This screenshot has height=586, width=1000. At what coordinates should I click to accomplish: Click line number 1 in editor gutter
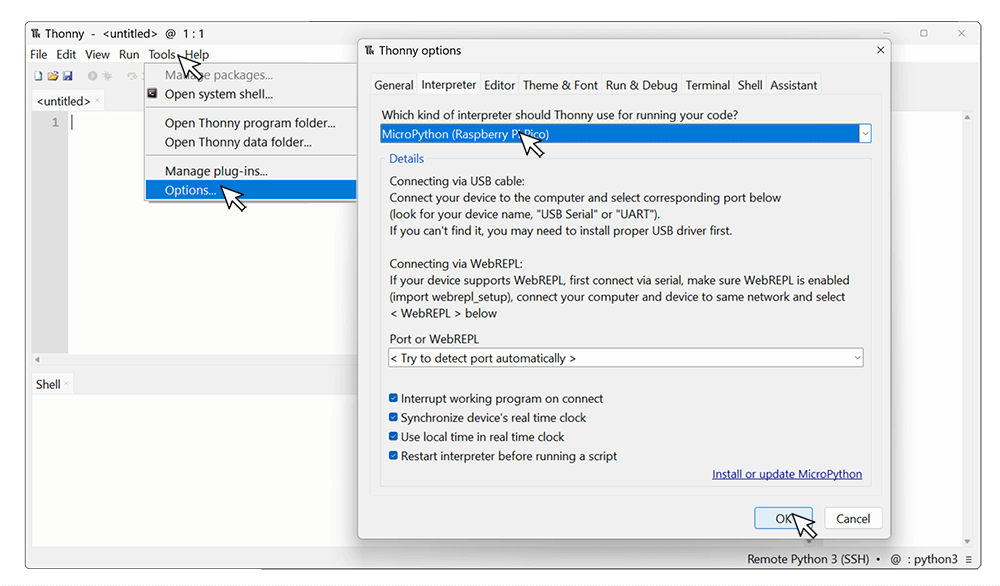pos(55,122)
